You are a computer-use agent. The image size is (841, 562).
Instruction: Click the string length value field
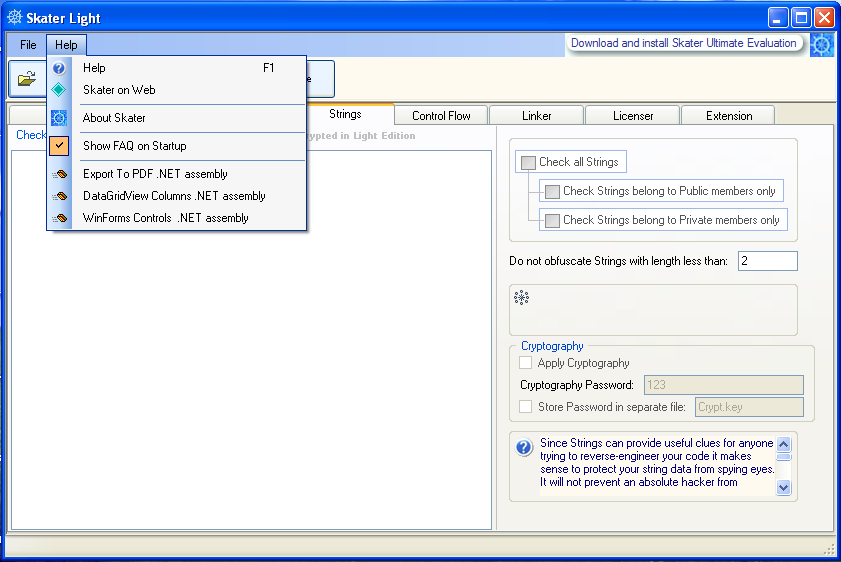[768, 261]
